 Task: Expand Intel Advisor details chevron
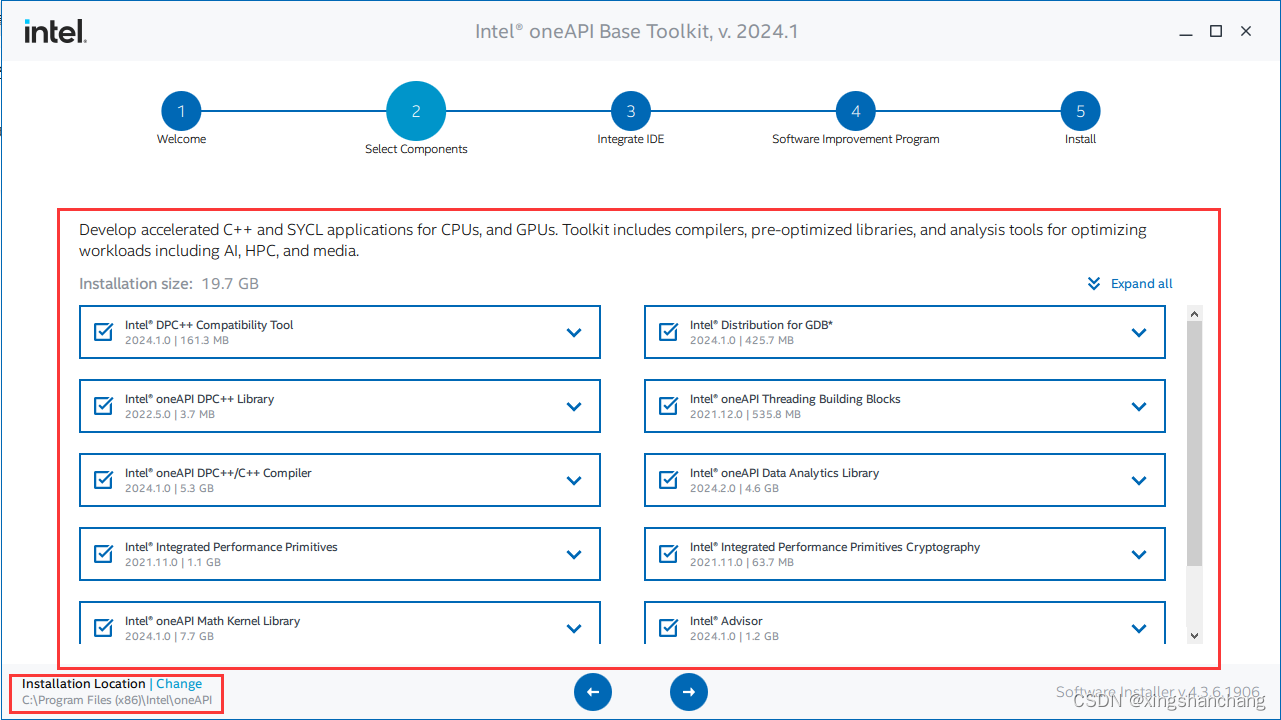coord(1139,629)
